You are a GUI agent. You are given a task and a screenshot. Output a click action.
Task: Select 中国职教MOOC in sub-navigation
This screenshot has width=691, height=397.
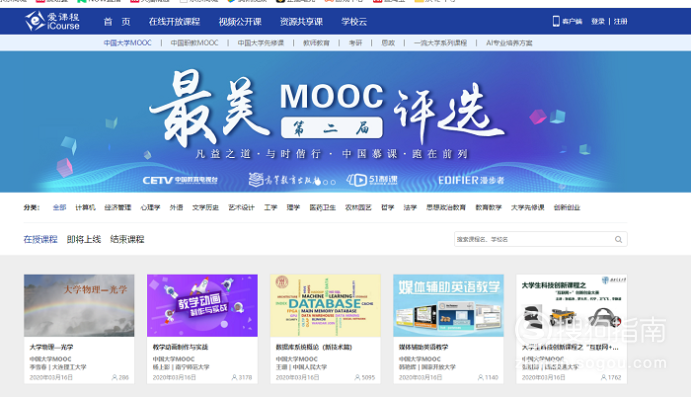click(194, 43)
